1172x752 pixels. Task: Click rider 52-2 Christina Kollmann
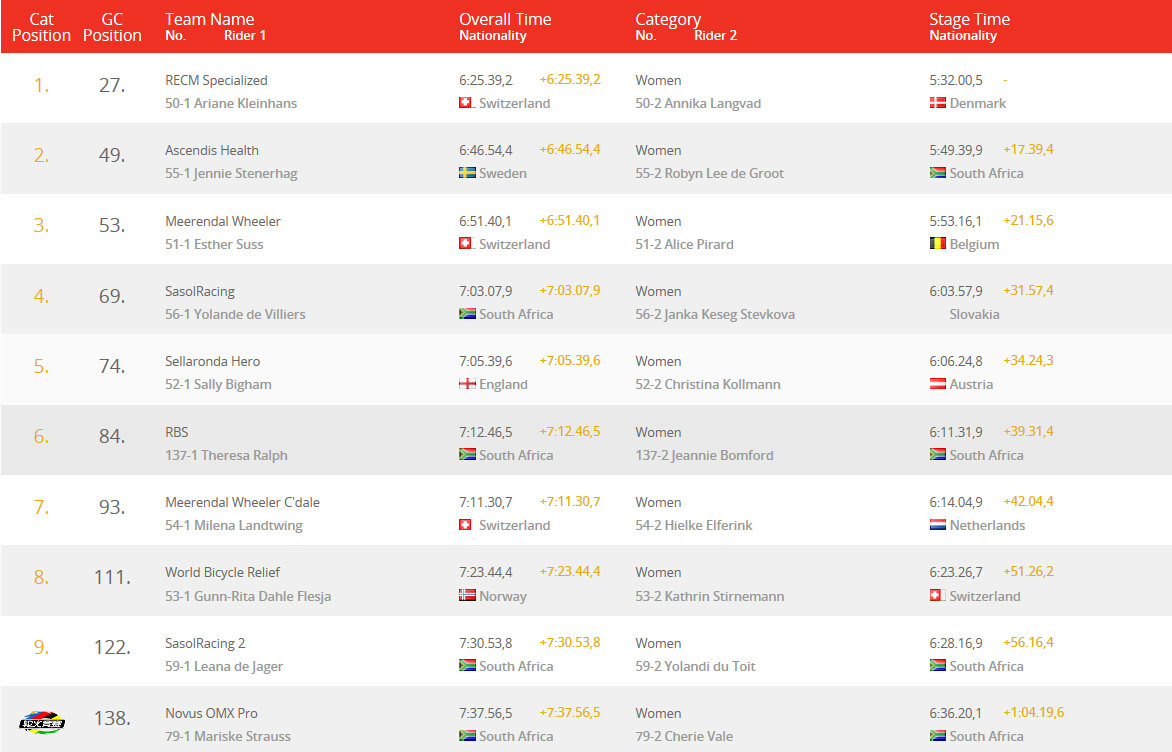coord(708,384)
